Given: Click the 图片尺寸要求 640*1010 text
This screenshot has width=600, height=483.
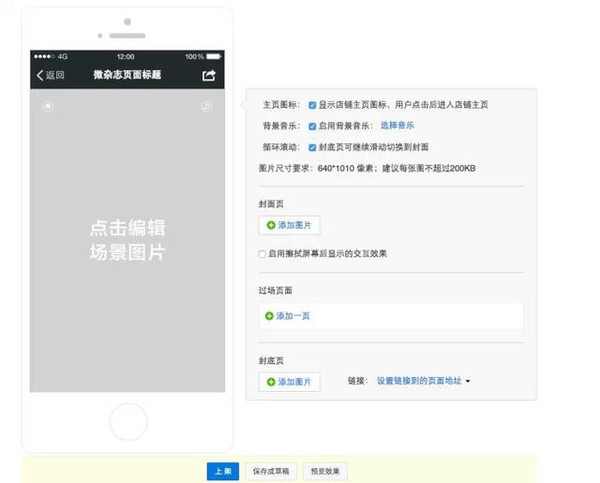Looking at the screenshot, I should click(367, 168).
